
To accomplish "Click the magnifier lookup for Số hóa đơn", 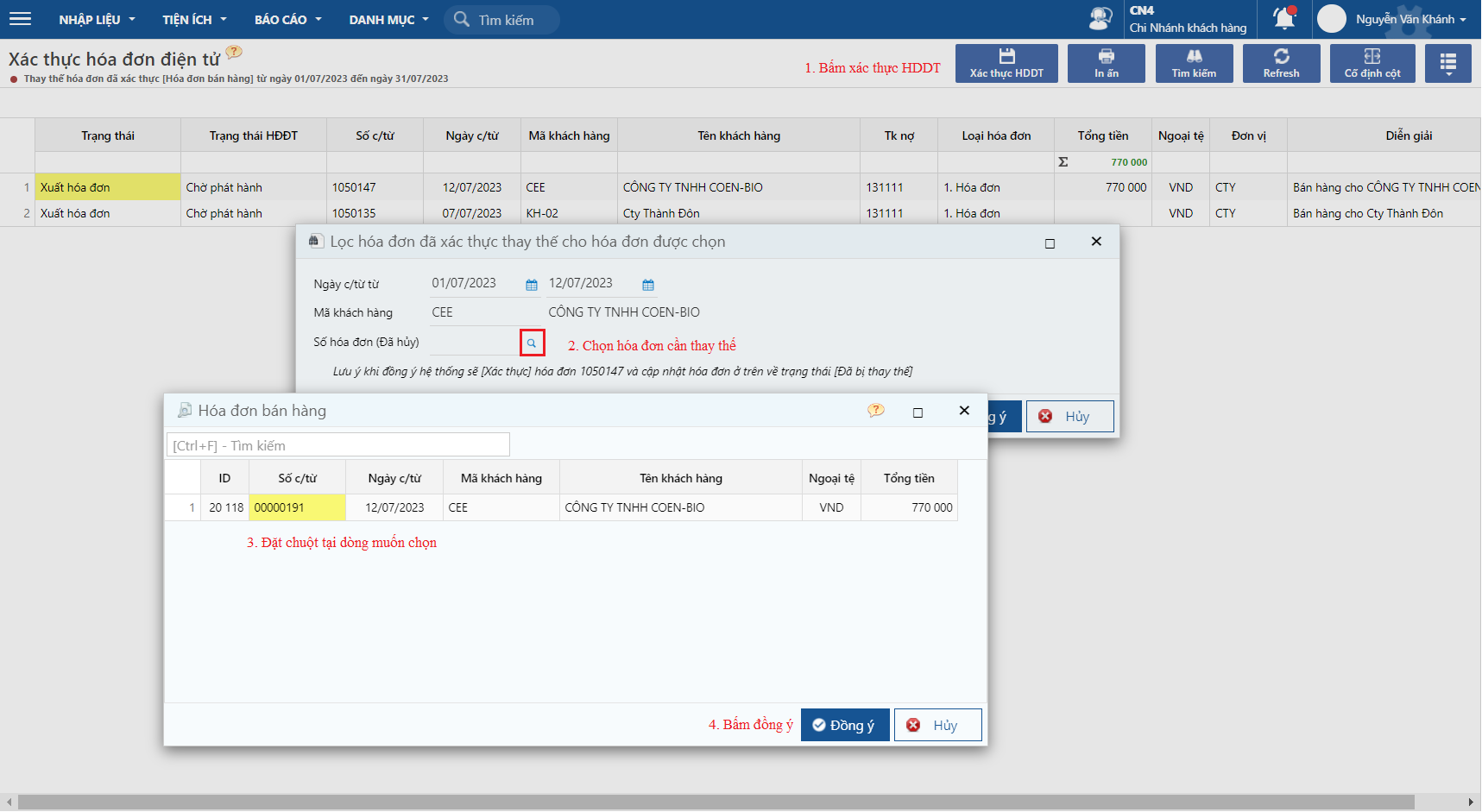I will (532, 343).
